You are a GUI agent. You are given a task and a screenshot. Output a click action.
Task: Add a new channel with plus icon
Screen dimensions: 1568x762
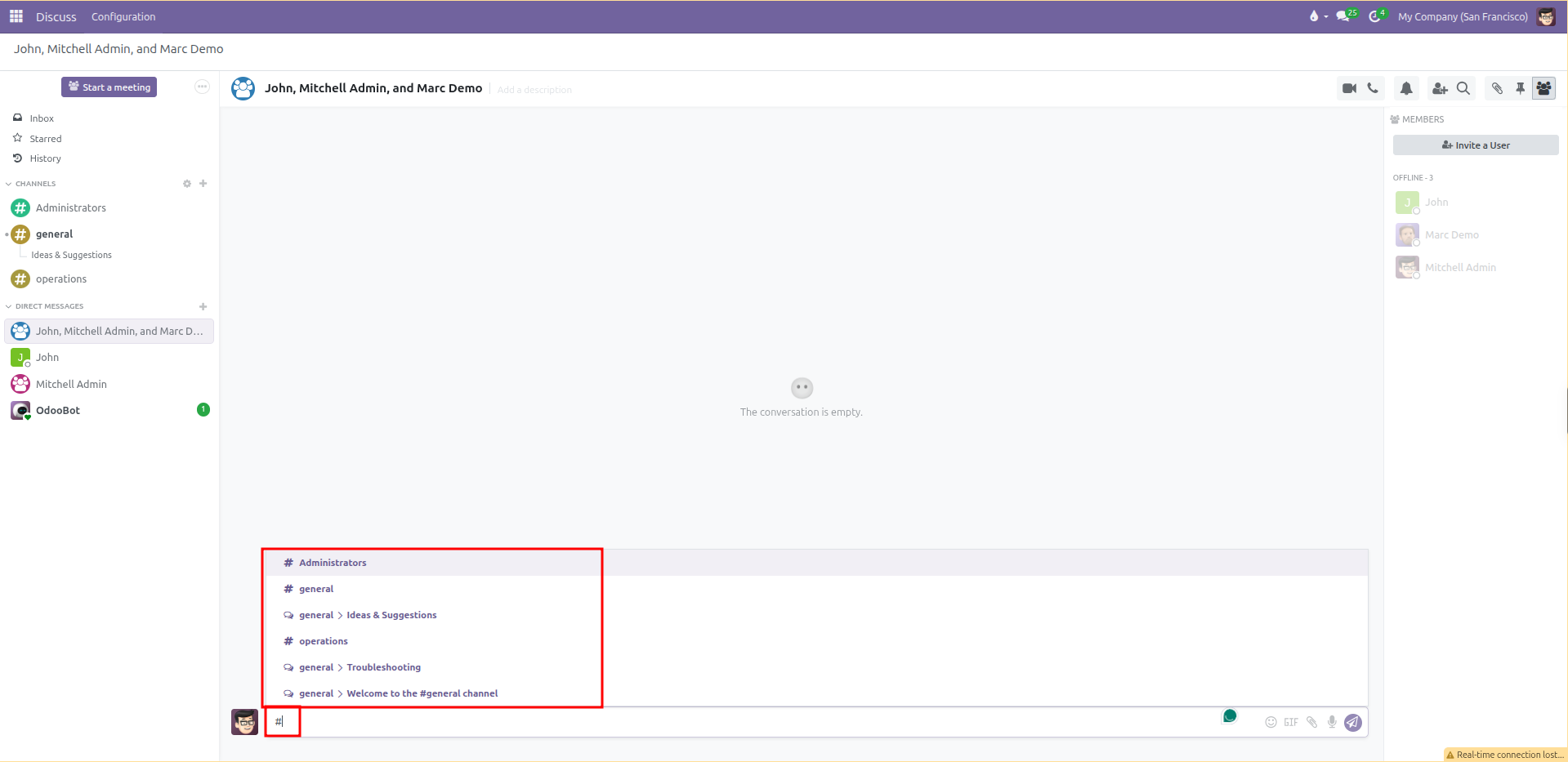click(203, 184)
